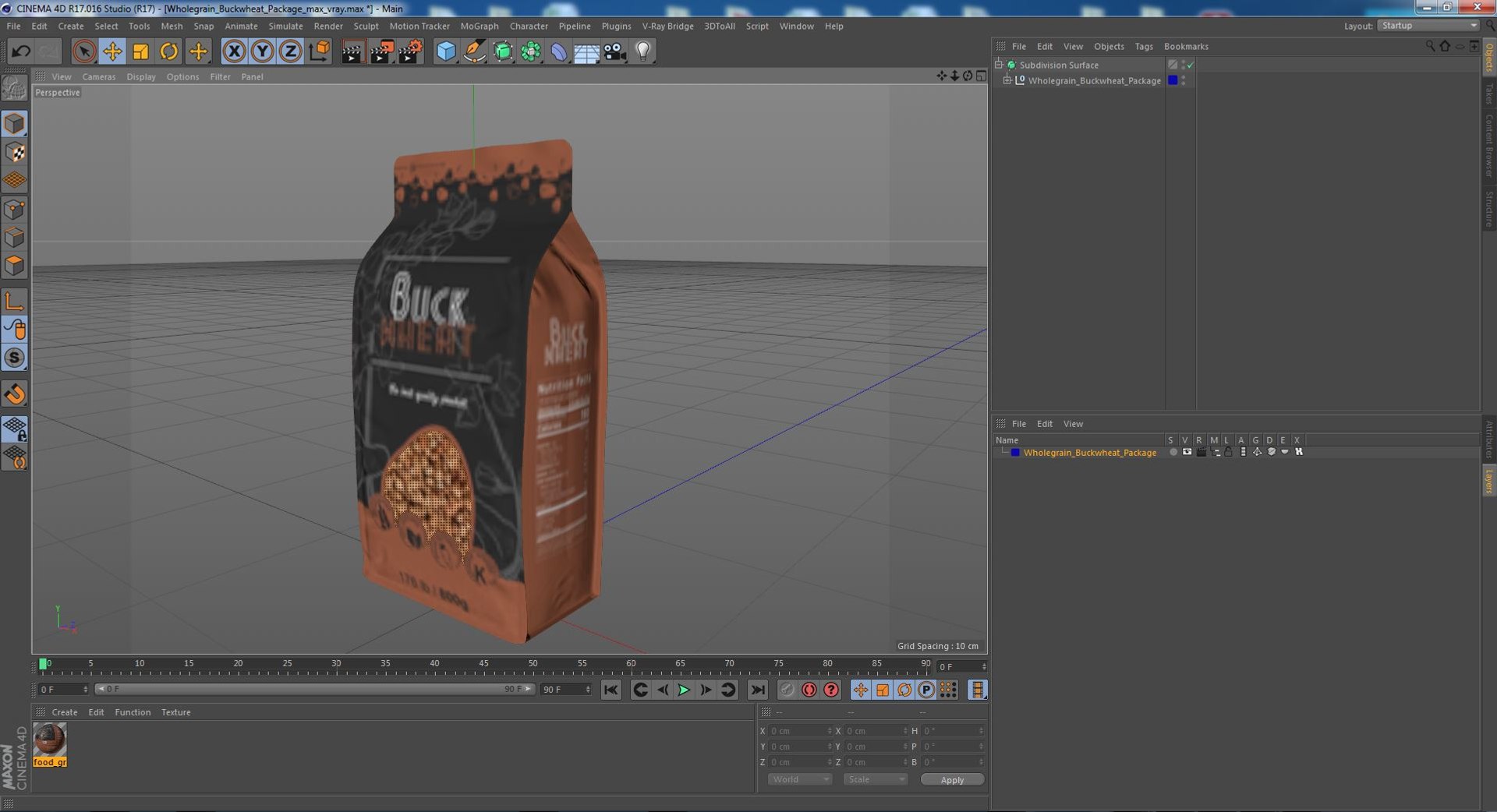Toggle coordinate system icon
Image resolution: width=1497 pixels, height=812 pixels.
point(319,51)
